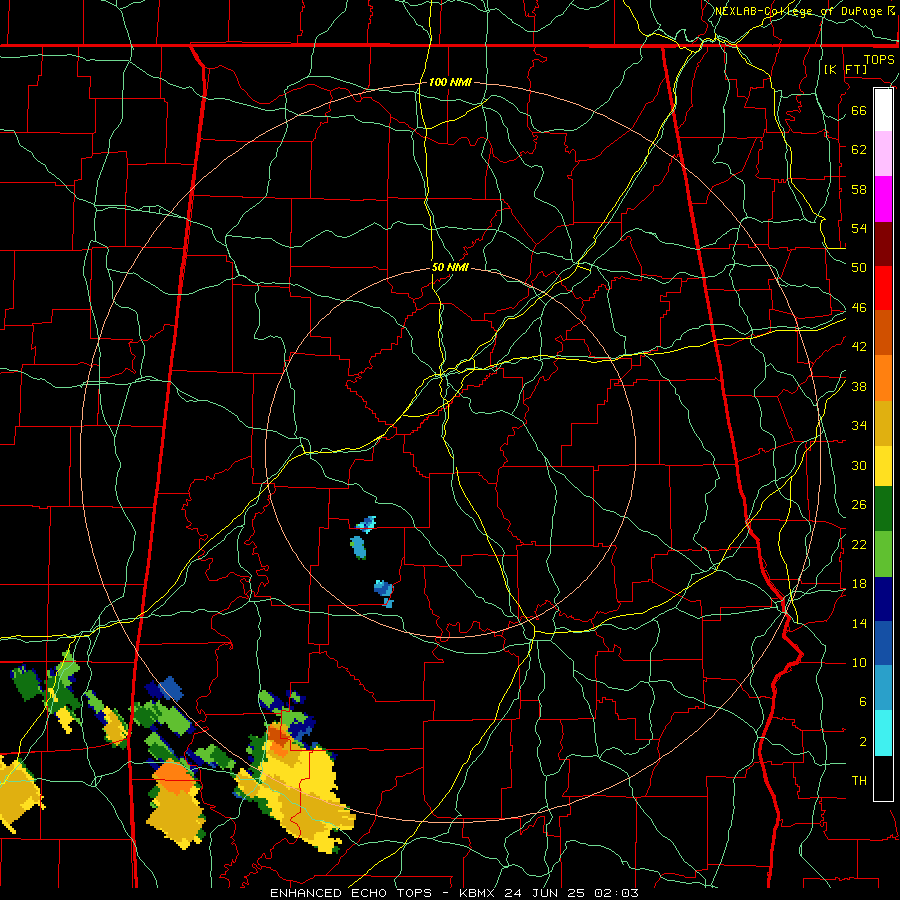Click the light blue legend swatch
Screen dimensions: 900x900
point(883,688)
